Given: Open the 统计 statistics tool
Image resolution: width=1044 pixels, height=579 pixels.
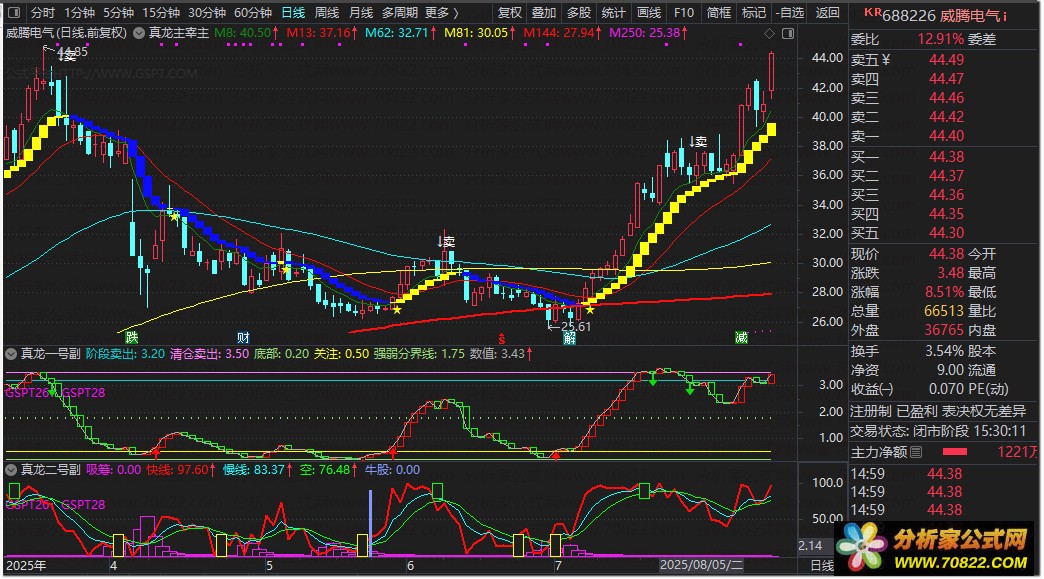Looking at the screenshot, I should pyautogui.click(x=613, y=13).
